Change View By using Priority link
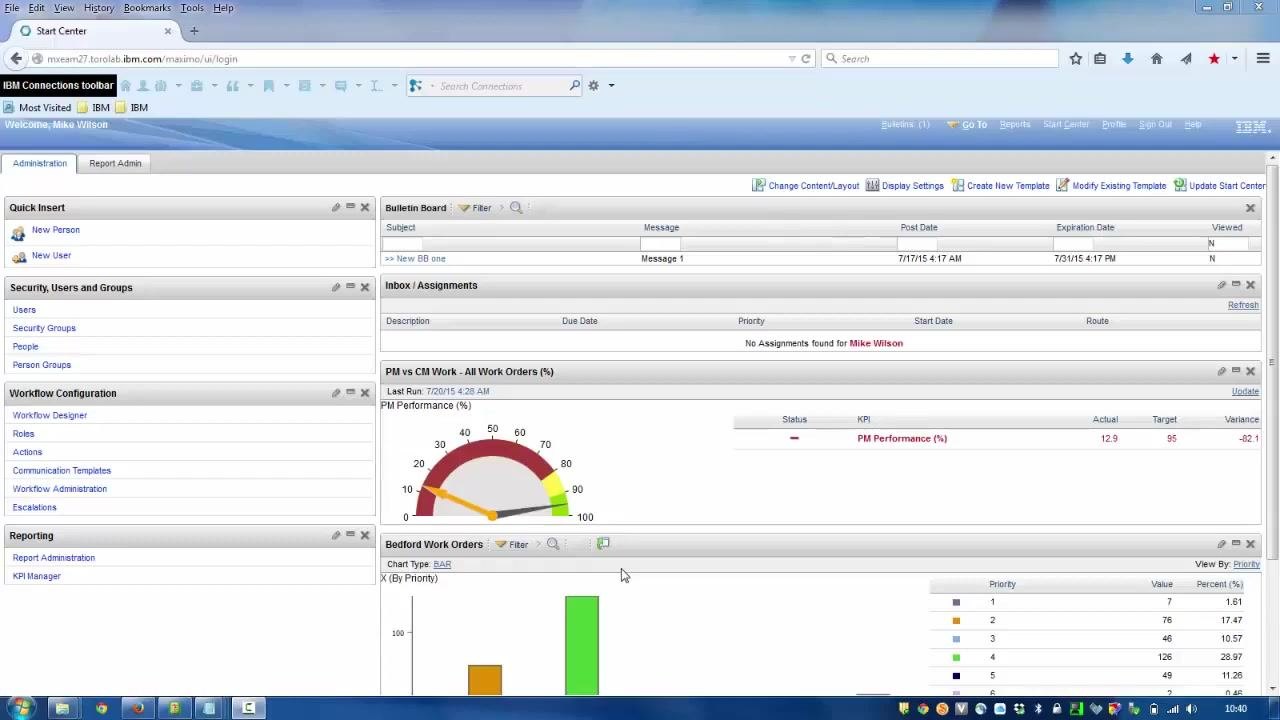Image resolution: width=1280 pixels, height=720 pixels. pos(1246,564)
